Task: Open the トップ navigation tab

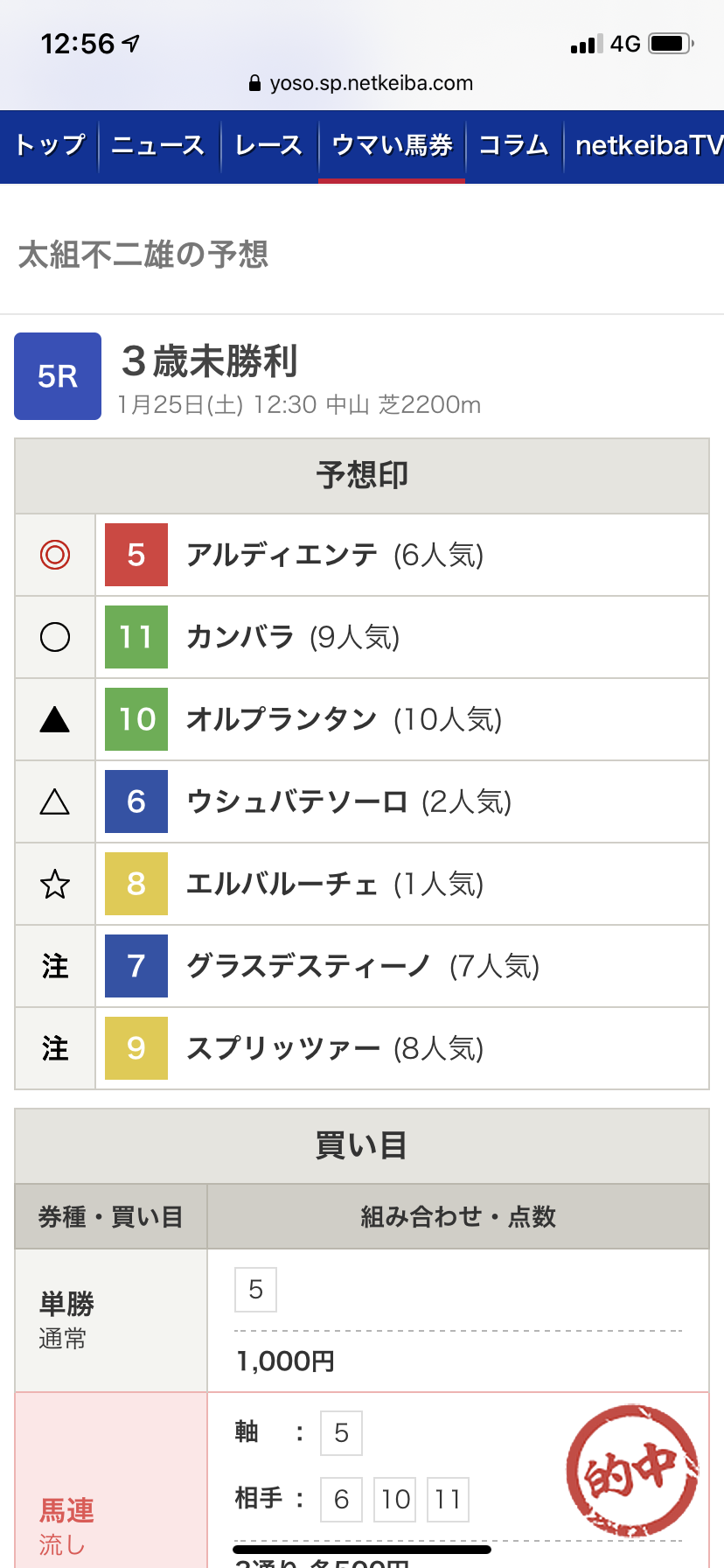Action: (50, 145)
